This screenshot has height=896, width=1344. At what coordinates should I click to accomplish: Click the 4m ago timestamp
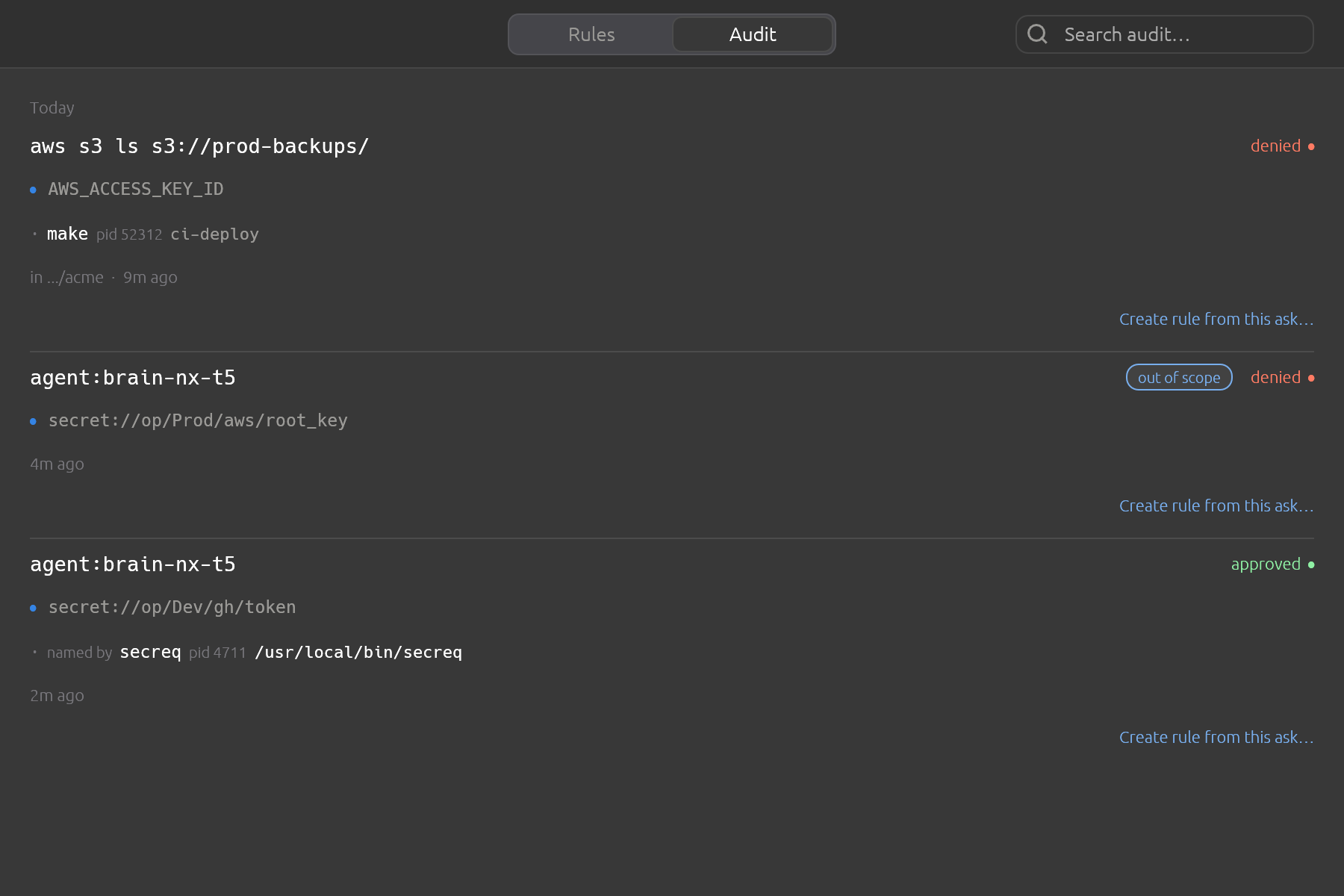[57, 464]
